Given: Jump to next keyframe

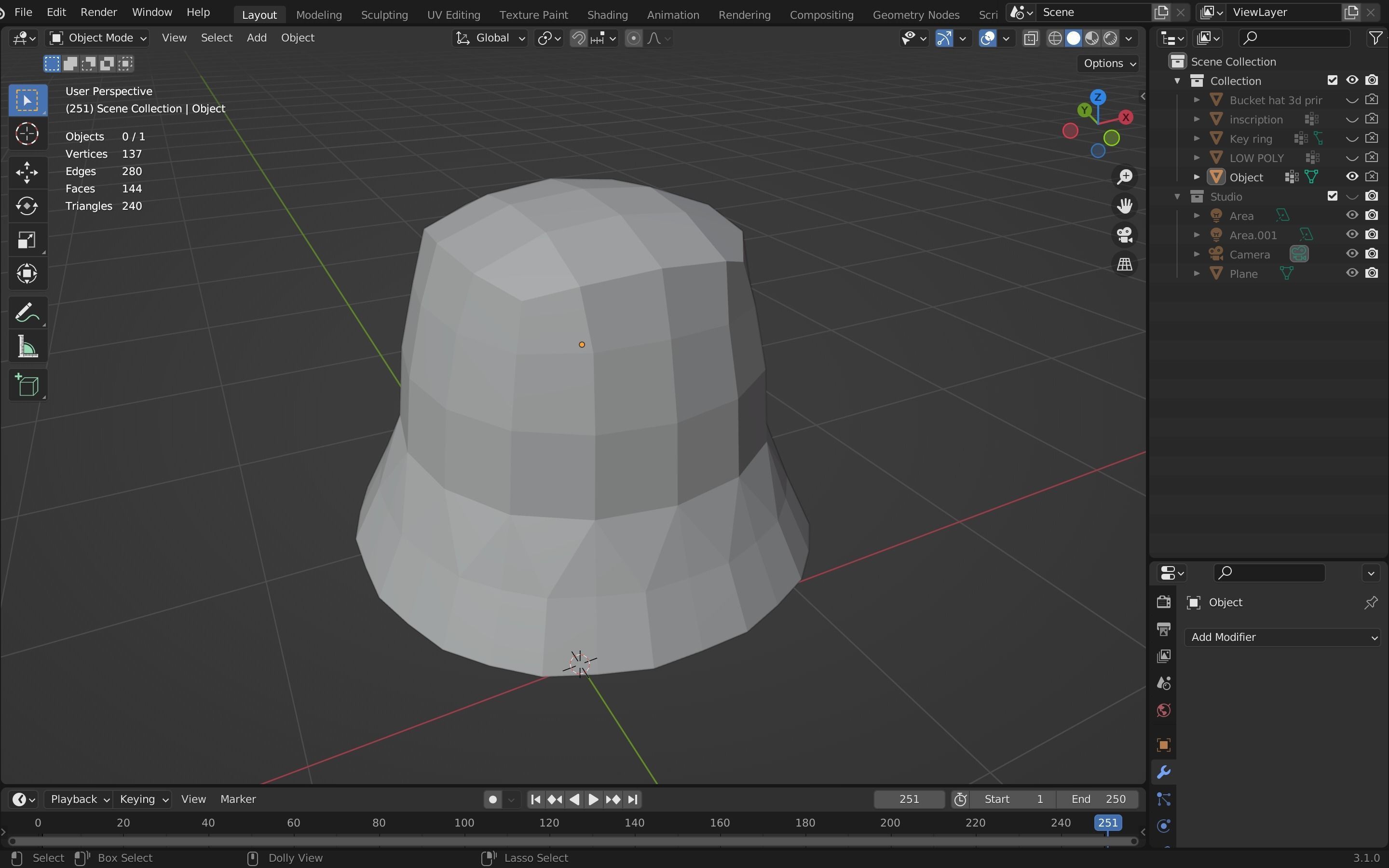Looking at the screenshot, I should coord(613,799).
